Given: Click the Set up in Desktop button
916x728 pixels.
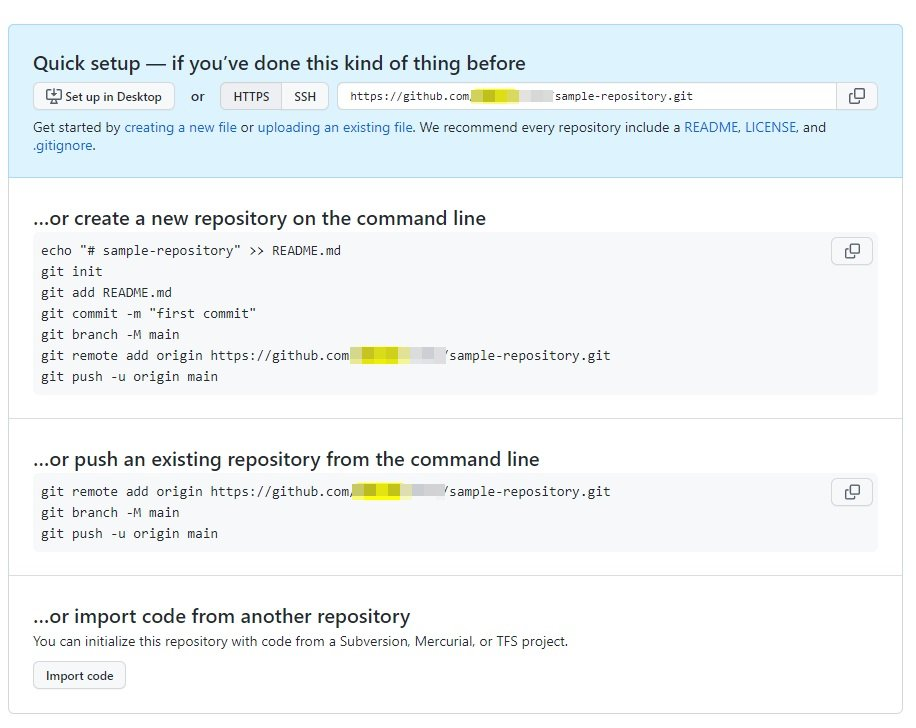Looking at the screenshot, I should [104, 96].
